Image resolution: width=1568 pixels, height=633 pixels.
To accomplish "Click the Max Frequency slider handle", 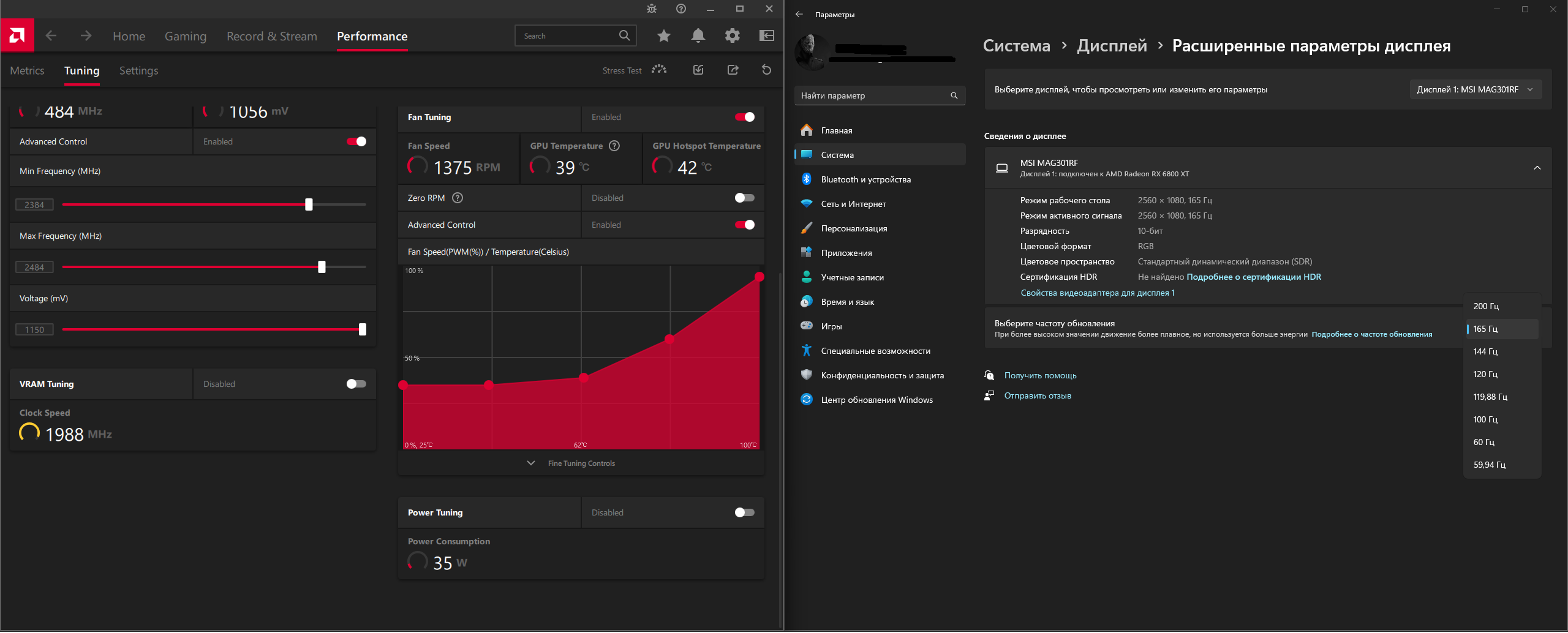I will [322, 267].
